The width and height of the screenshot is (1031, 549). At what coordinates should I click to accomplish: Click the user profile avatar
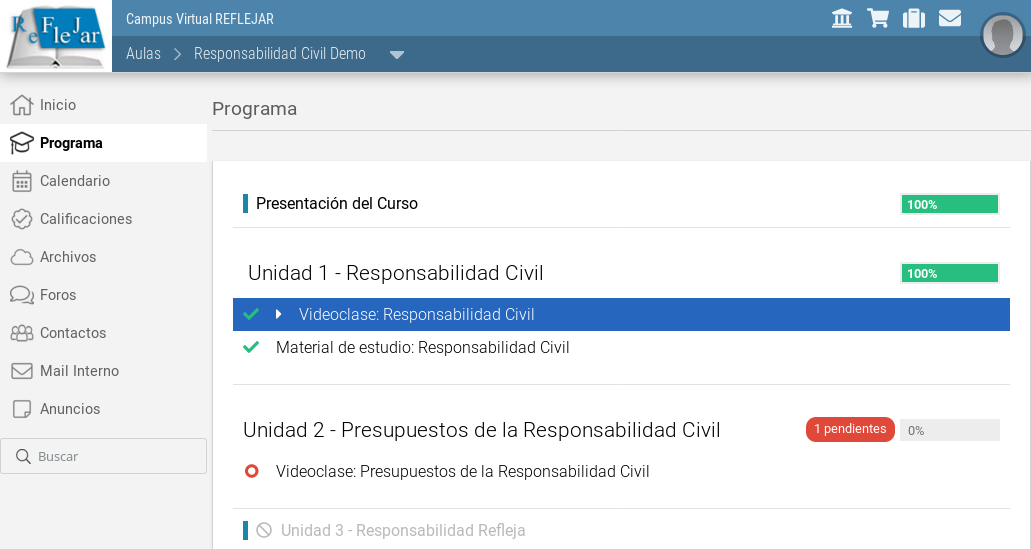point(1002,35)
